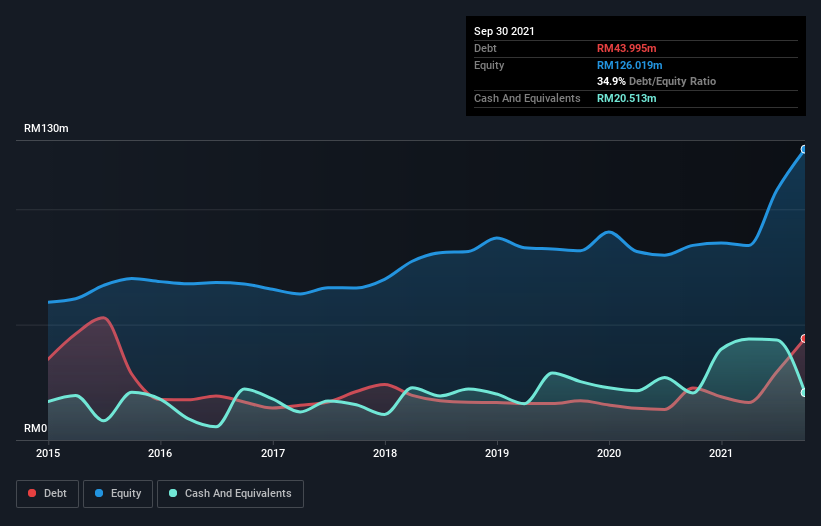The image size is (821, 526).
Task: Select the Equity endpoint marker on chart
Action: 804,150
